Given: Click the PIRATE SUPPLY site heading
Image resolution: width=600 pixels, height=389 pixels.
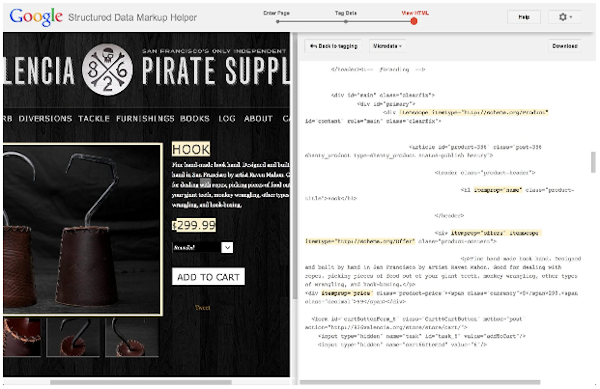Looking at the screenshot, I should [x=216, y=70].
